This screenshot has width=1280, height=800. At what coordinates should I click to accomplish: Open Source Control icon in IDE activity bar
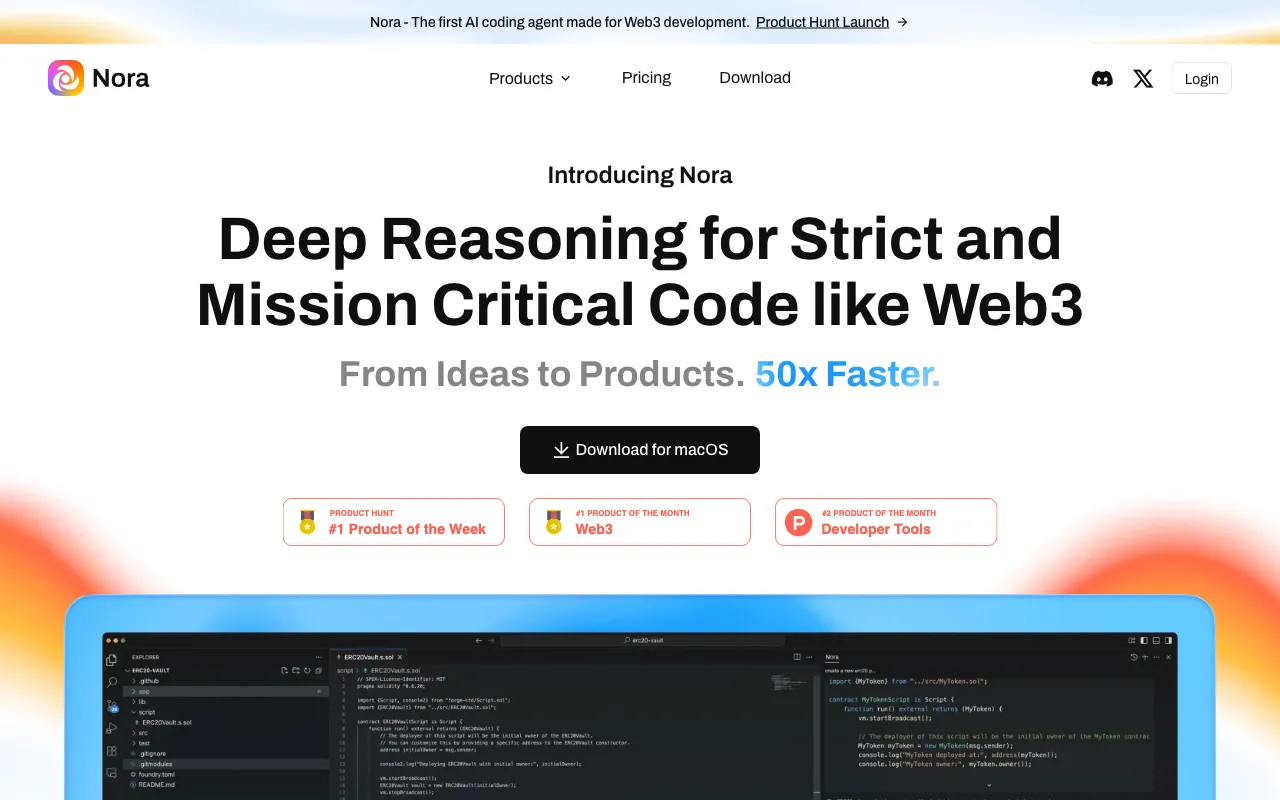[111, 705]
